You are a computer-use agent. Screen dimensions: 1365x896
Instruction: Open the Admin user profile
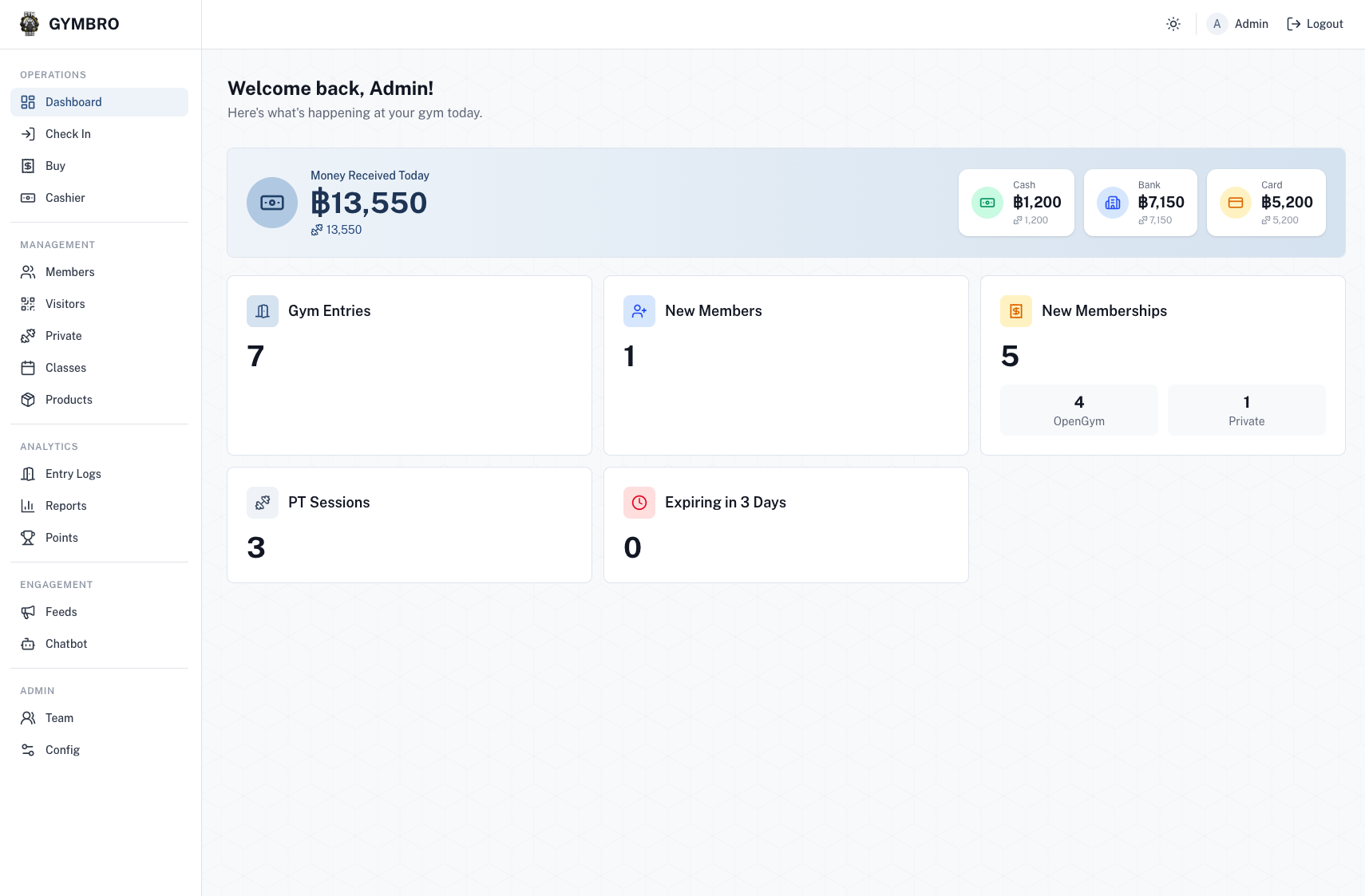1238,24
